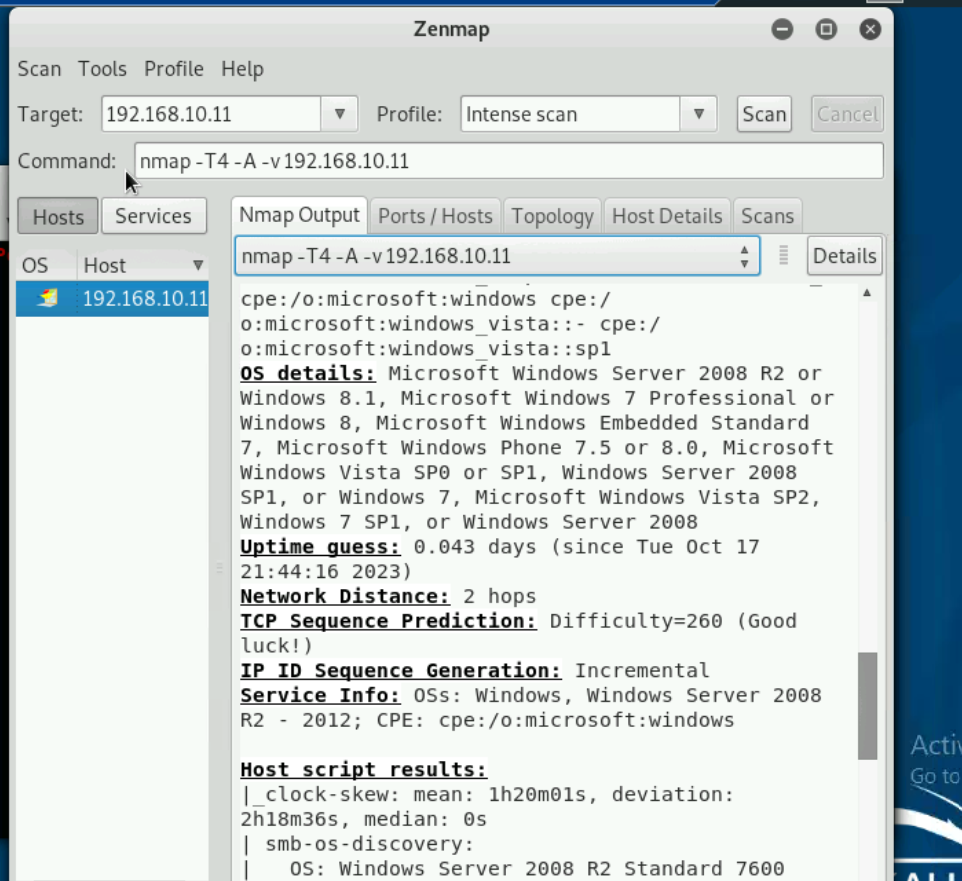Click the Nmap output vertical scrollbar handle

867,705
